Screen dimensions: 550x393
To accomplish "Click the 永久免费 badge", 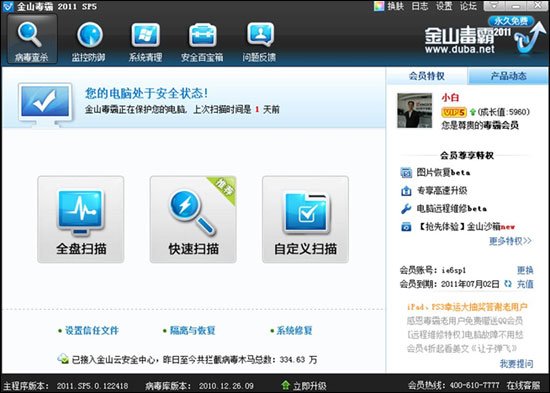I will tap(511, 21).
